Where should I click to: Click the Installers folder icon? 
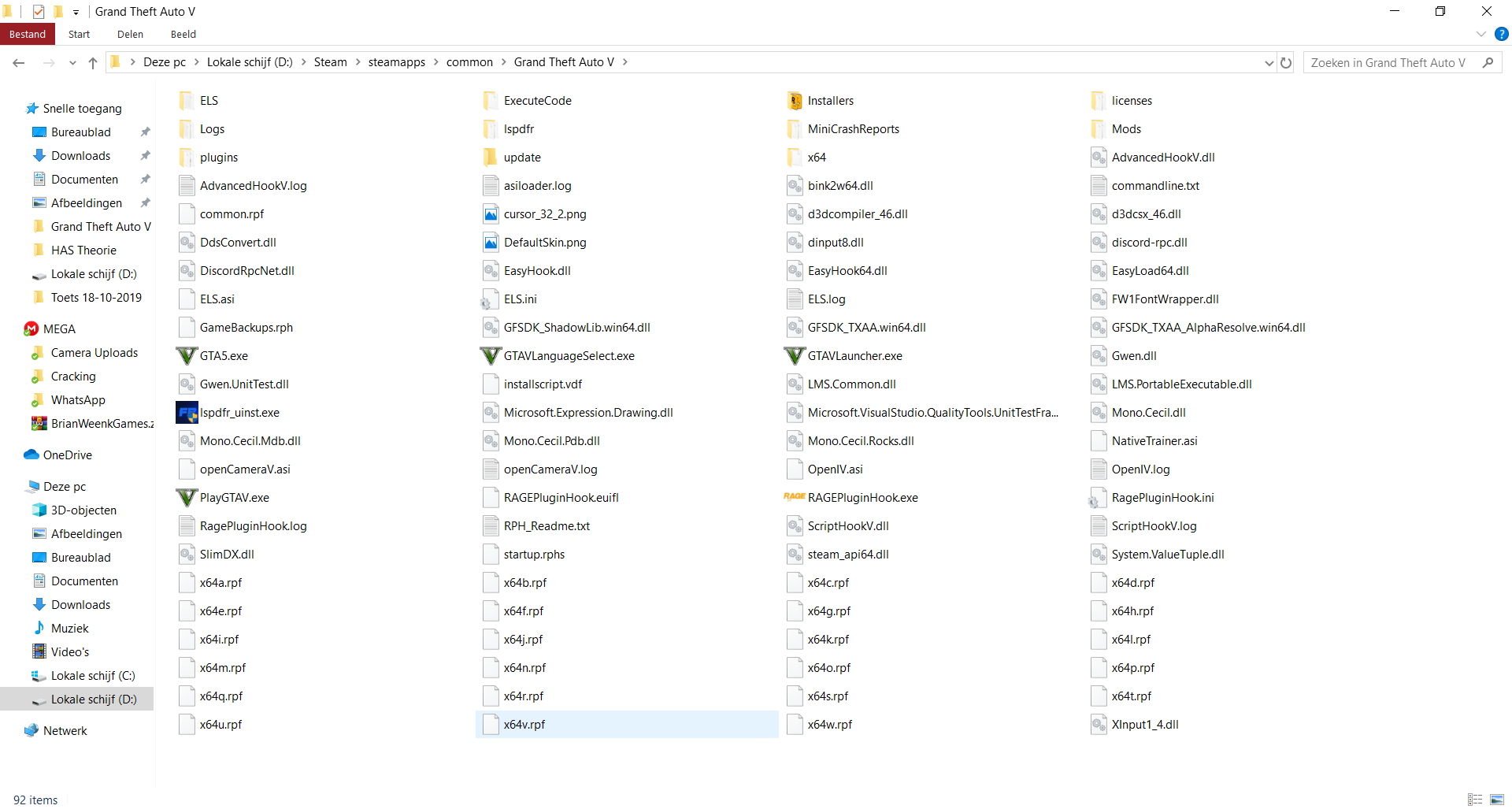[x=795, y=101]
